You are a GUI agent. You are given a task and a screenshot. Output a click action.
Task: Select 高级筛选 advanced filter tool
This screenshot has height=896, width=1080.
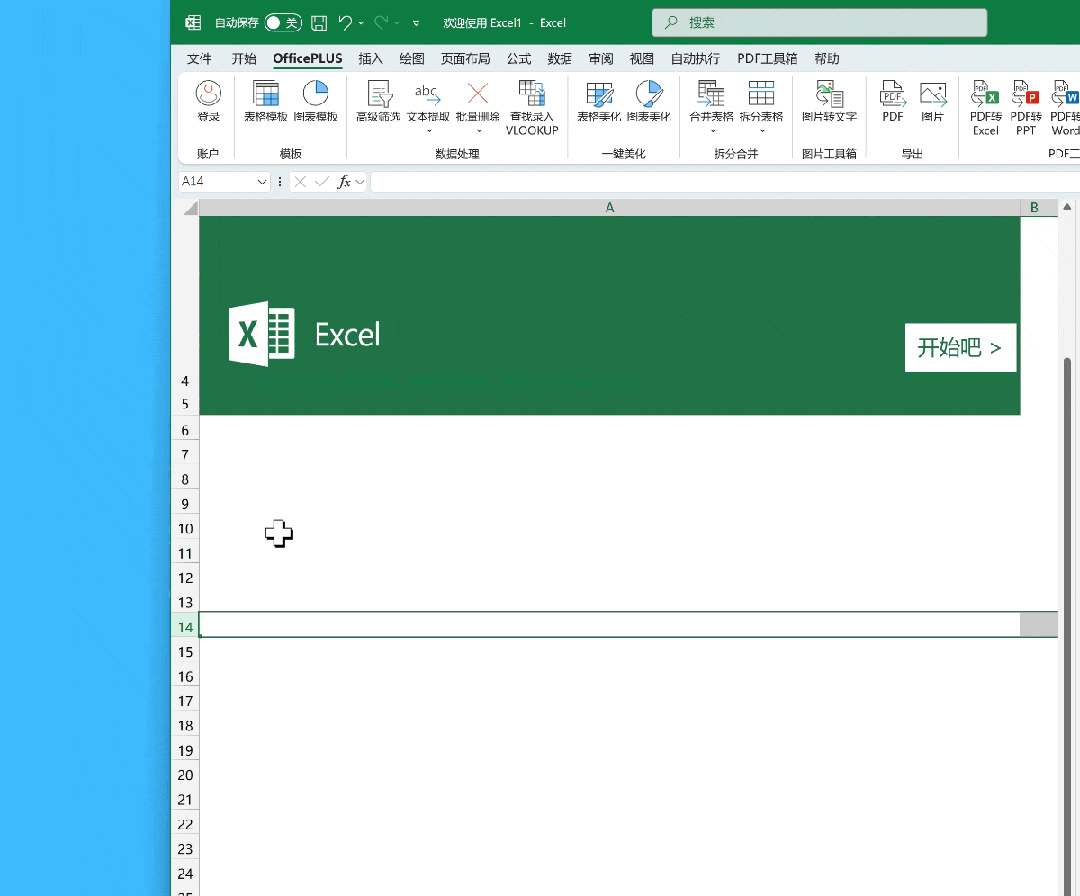tap(378, 102)
